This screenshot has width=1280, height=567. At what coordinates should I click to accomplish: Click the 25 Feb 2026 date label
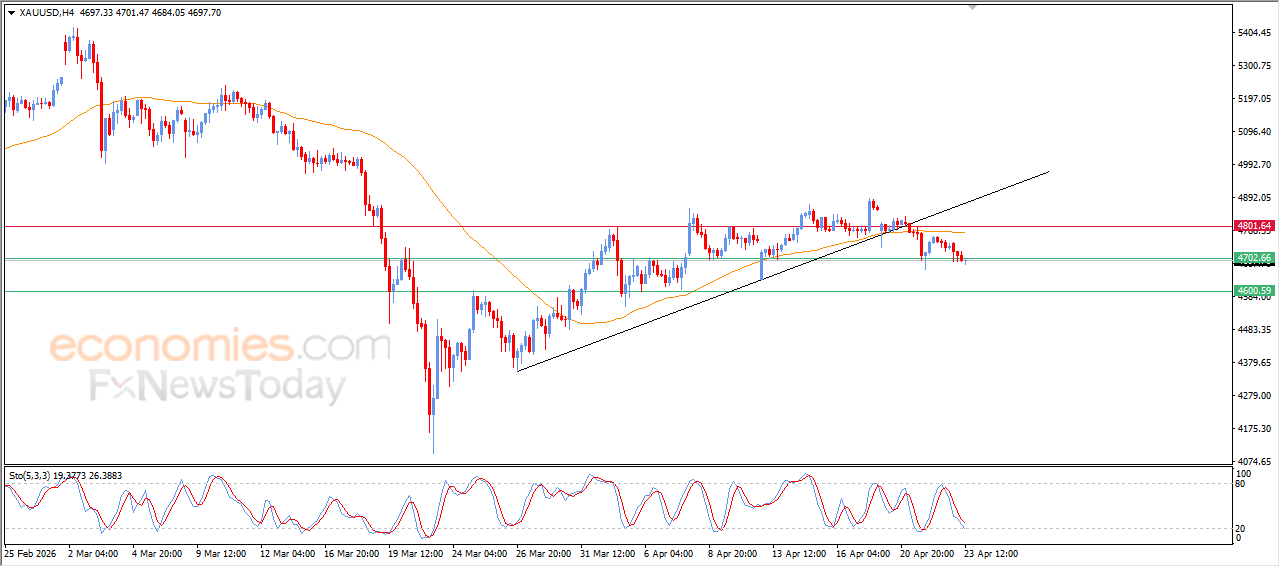(31, 552)
